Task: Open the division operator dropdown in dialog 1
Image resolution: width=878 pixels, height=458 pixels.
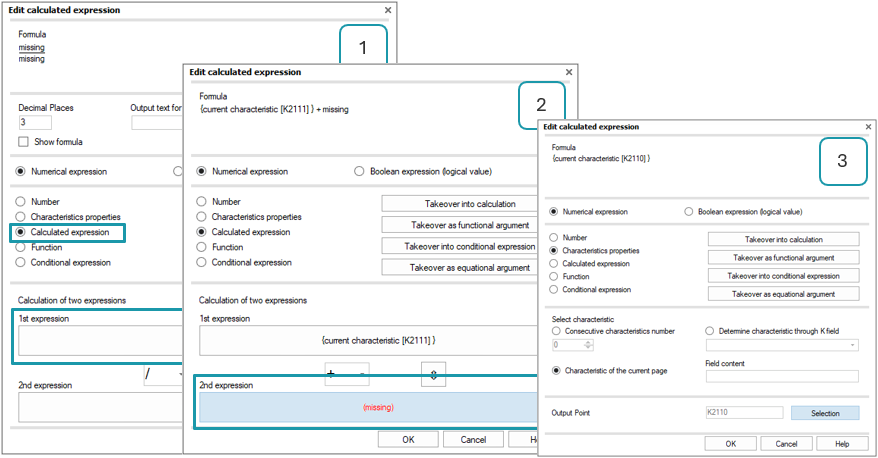Action: click(164, 374)
